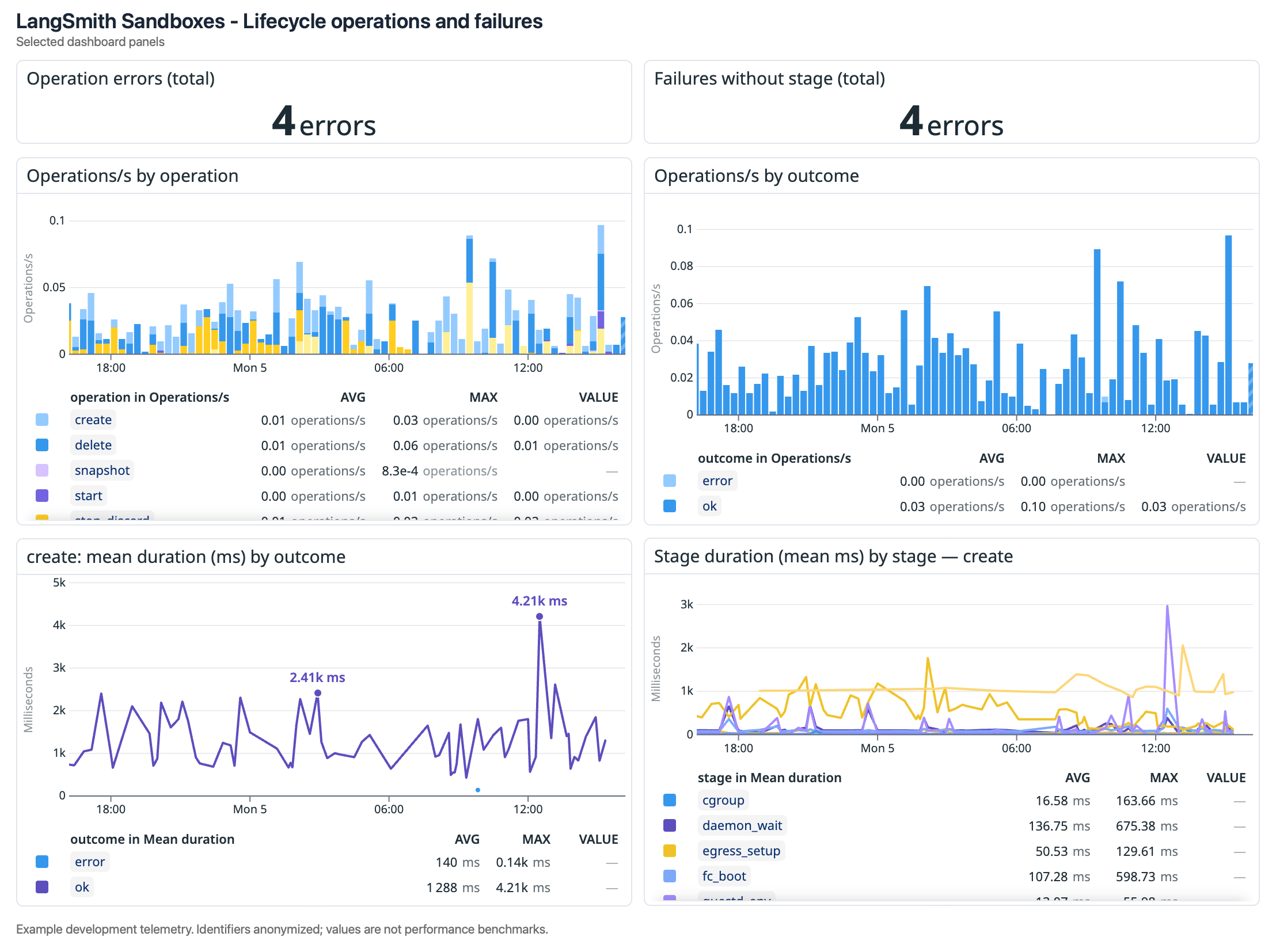Select error tag in Operations/s by outcome legend
Image resolution: width=1276 pixels, height=952 pixels.
point(717,481)
